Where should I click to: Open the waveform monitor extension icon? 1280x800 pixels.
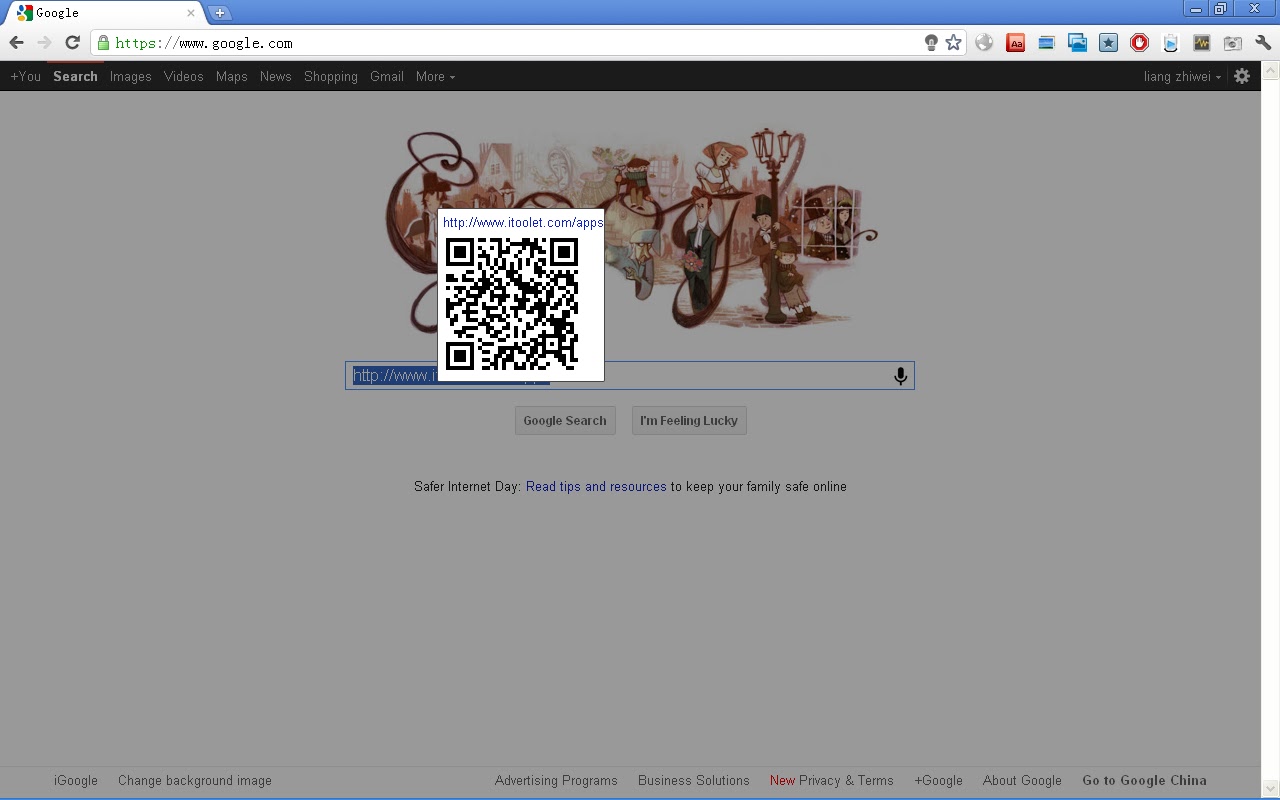pos(1201,43)
